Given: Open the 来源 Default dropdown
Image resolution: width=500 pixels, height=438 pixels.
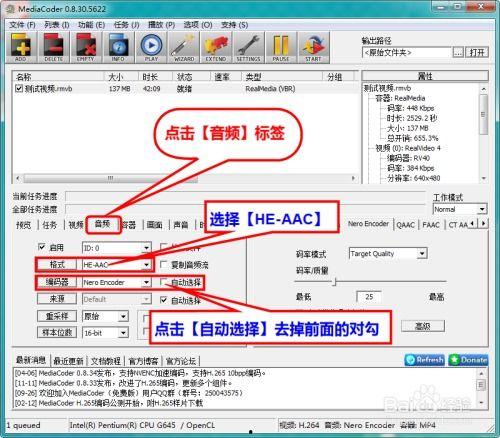Looking at the screenshot, I should point(117,299).
